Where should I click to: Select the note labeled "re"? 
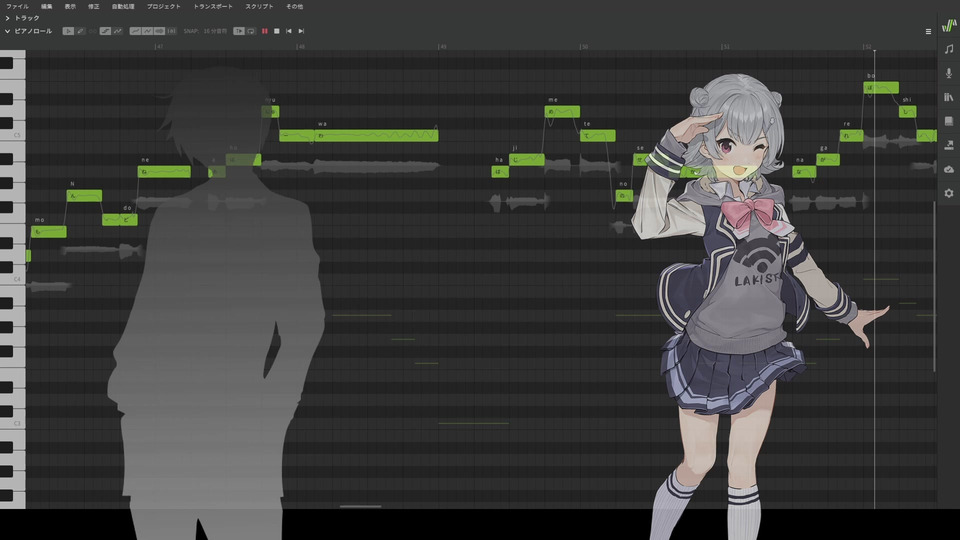pyautogui.click(x=852, y=136)
